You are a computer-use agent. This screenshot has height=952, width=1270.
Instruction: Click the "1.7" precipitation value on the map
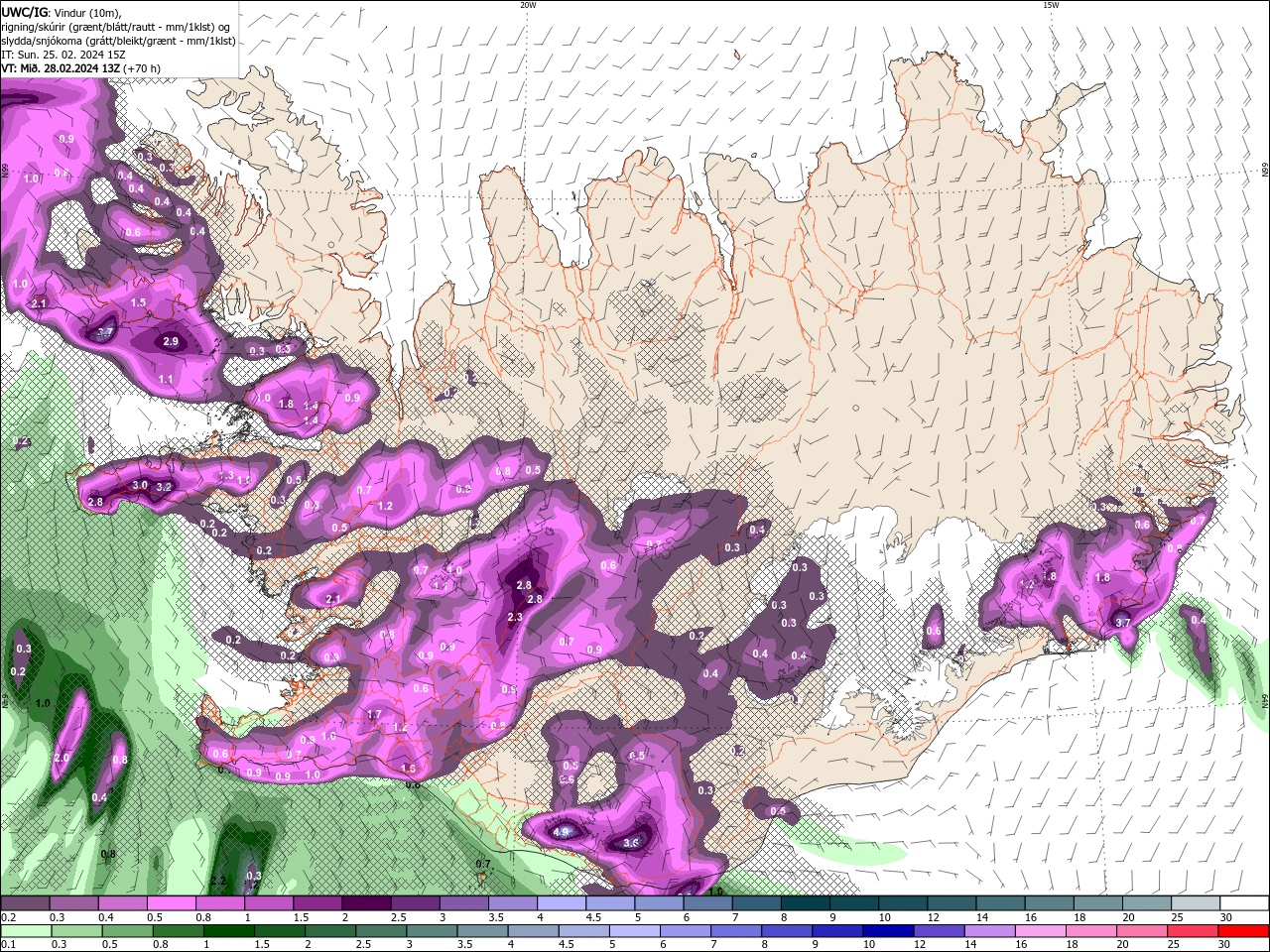tap(374, 714)
